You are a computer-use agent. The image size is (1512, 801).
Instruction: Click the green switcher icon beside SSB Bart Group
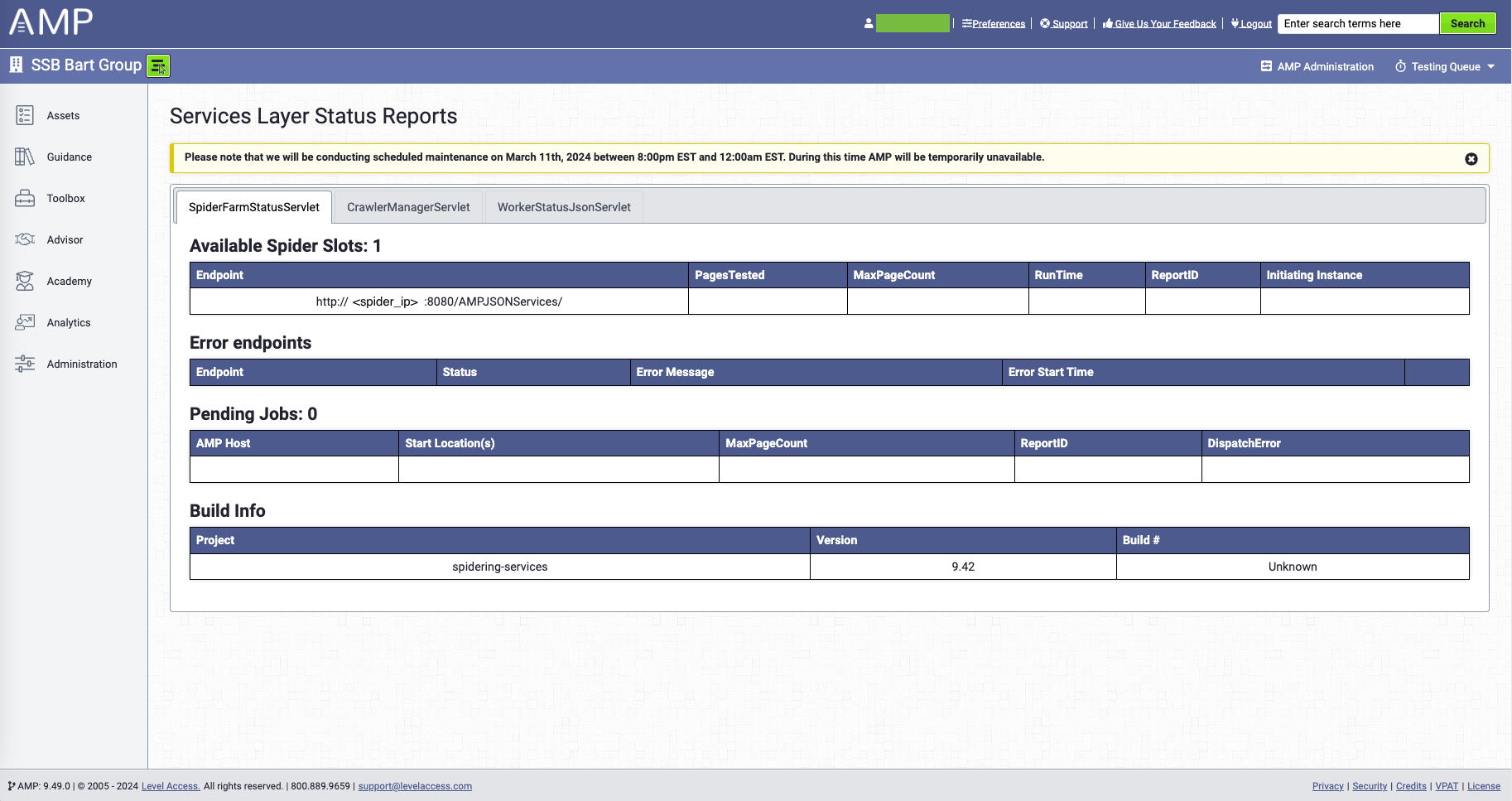coord(158,65)
